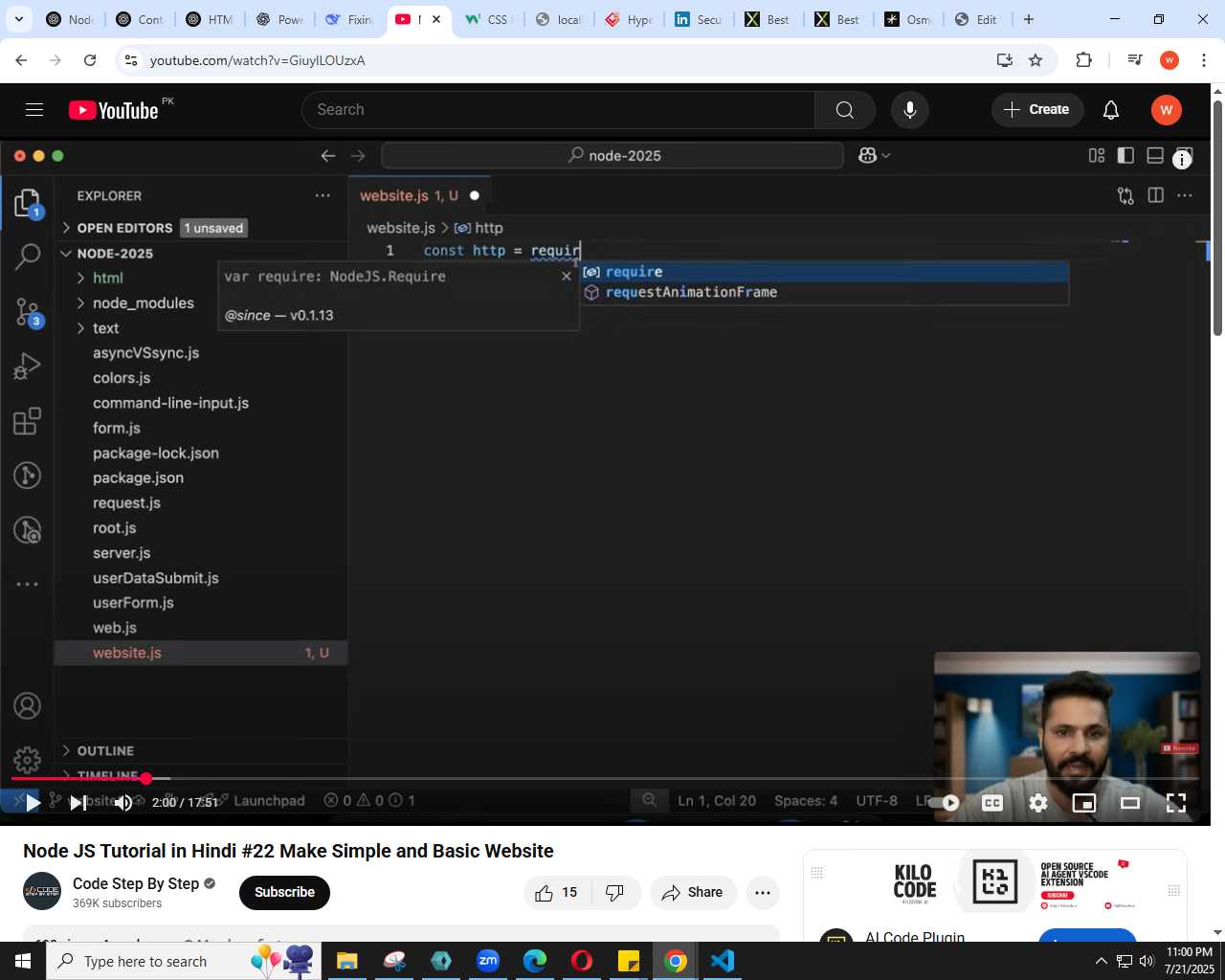The width and height of the screenshot is (1225, 980).
Task: Show hidden system tray icons
Action: coord(1101,961)
